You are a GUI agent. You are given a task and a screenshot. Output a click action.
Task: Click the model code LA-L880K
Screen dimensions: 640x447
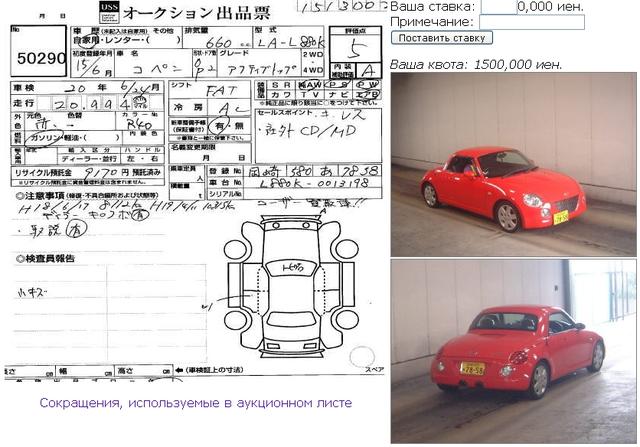(x=290, y=42)
